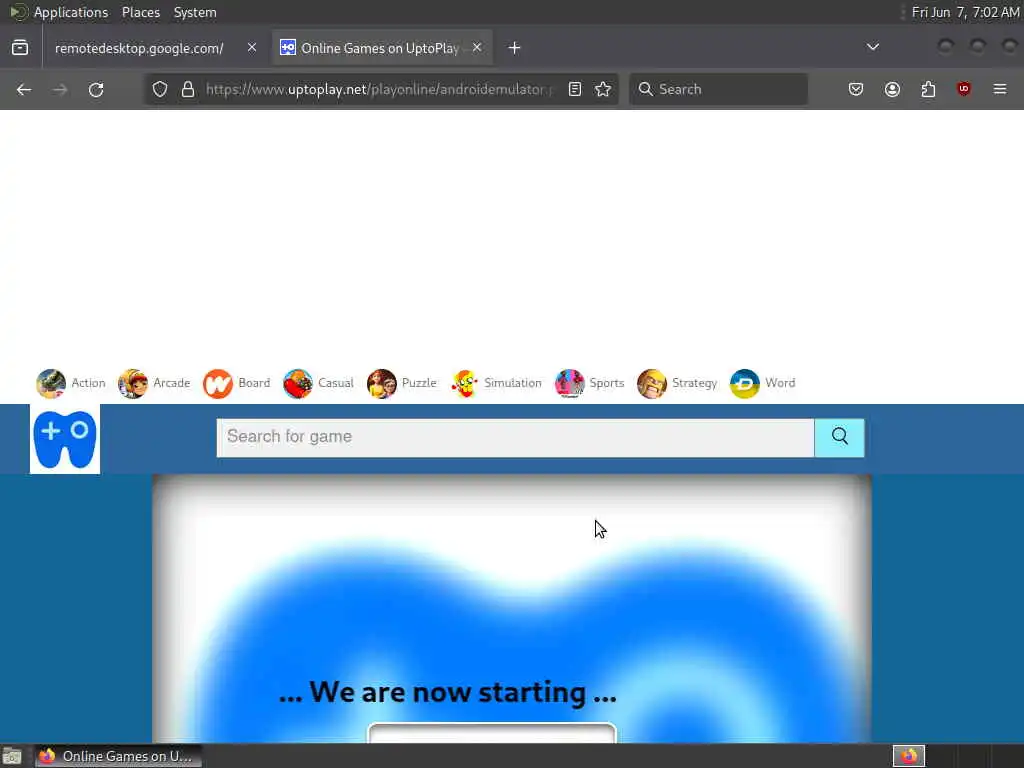Click the Board category icon
This screenshot has width=1024, height=768.
(x=217, y=383)
